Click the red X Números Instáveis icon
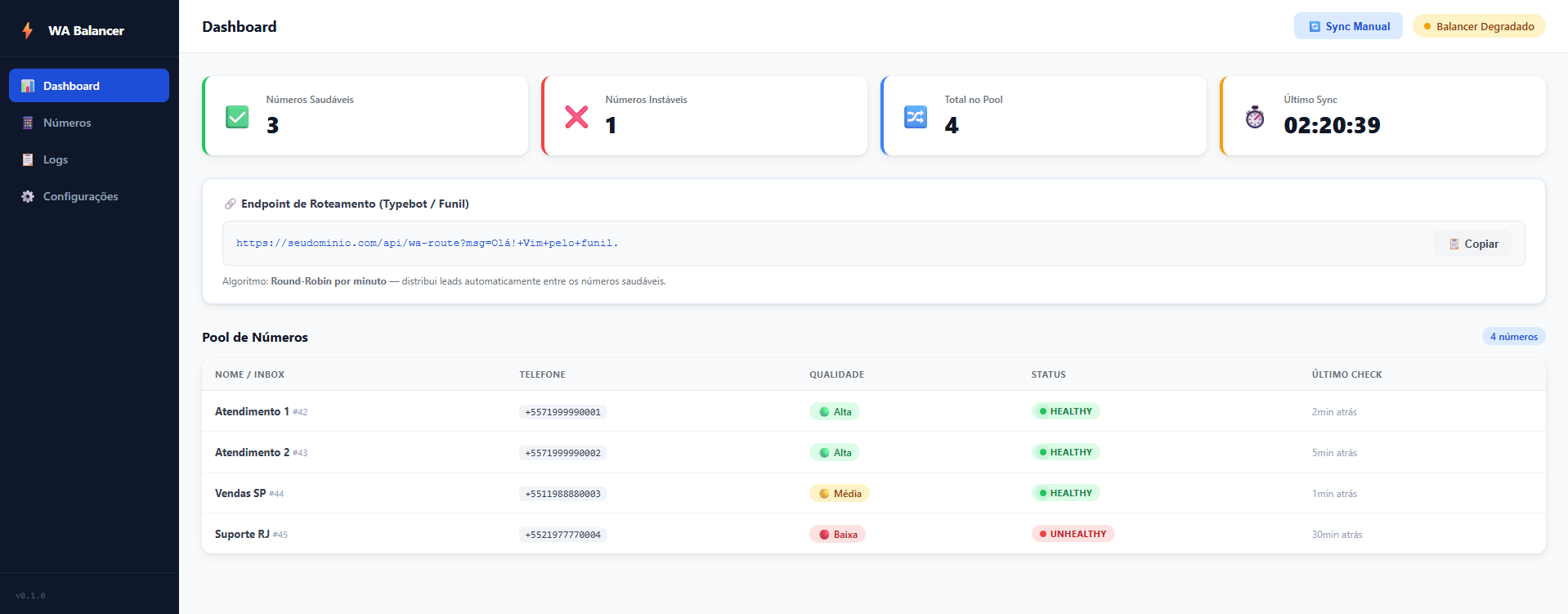The height and width of the screenshot is (614, 1568). 576,117
